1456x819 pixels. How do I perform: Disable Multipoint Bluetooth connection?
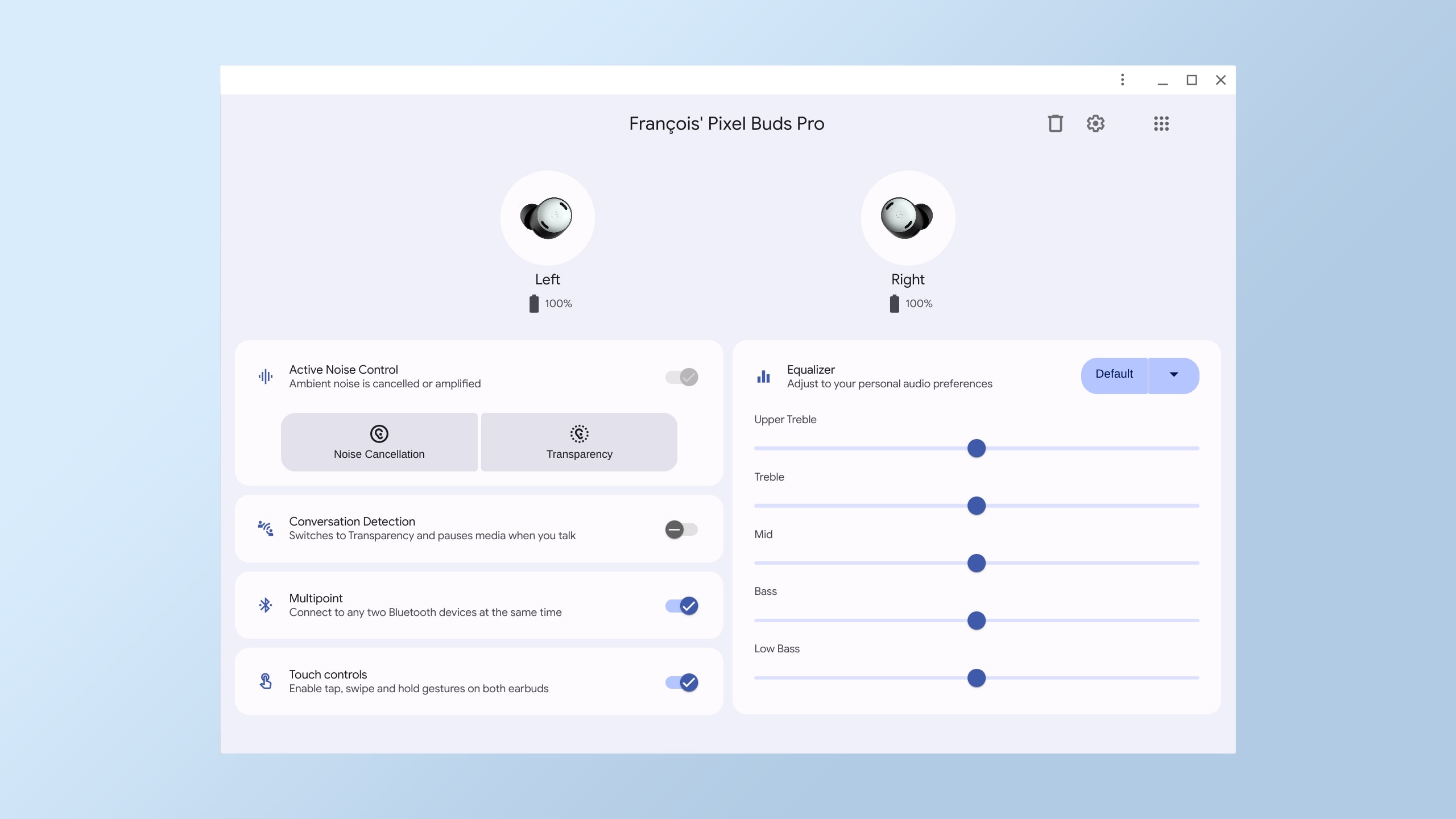(x=681, y=605)
